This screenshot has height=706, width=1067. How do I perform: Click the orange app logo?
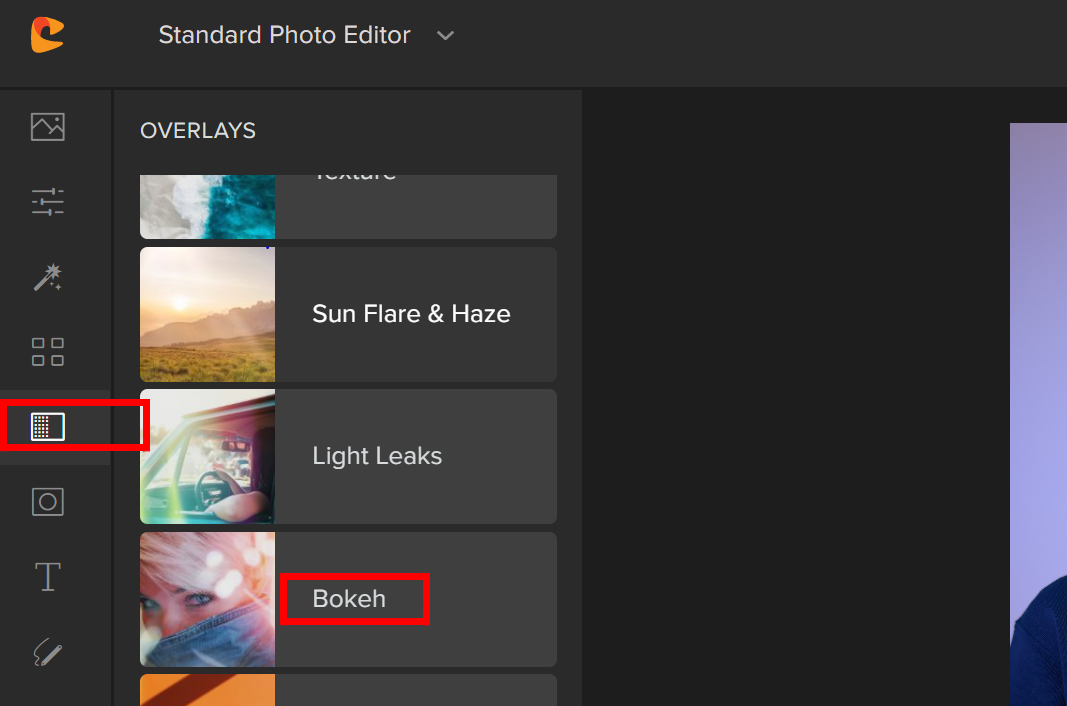click(x=47, y=35)
